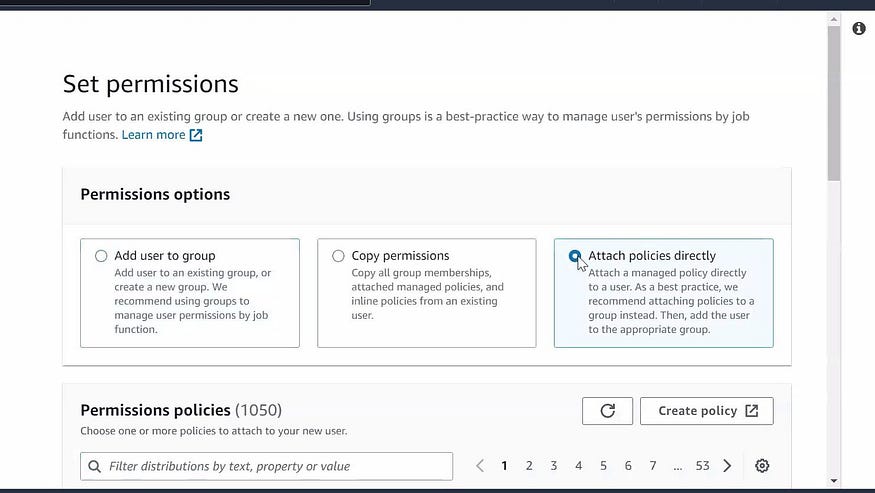The width and height of the screenshot is (875, 493).
Task: Focus the policies filter text field
Action: pos(266,466)
